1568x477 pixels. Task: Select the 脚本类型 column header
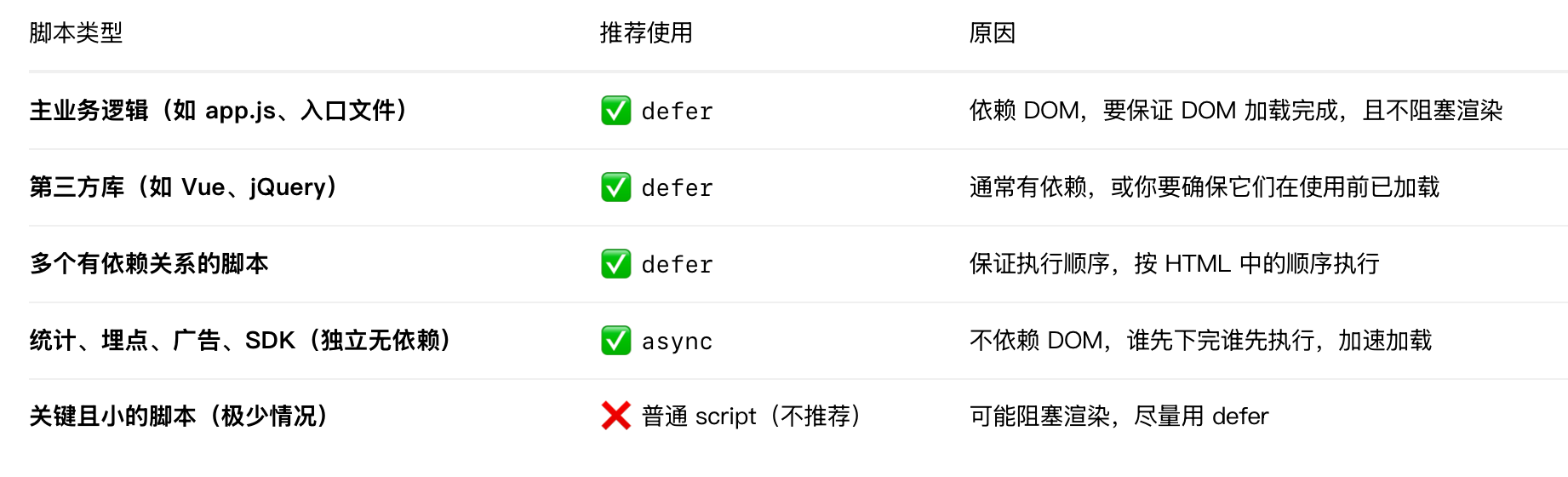(x=76, y=33)
